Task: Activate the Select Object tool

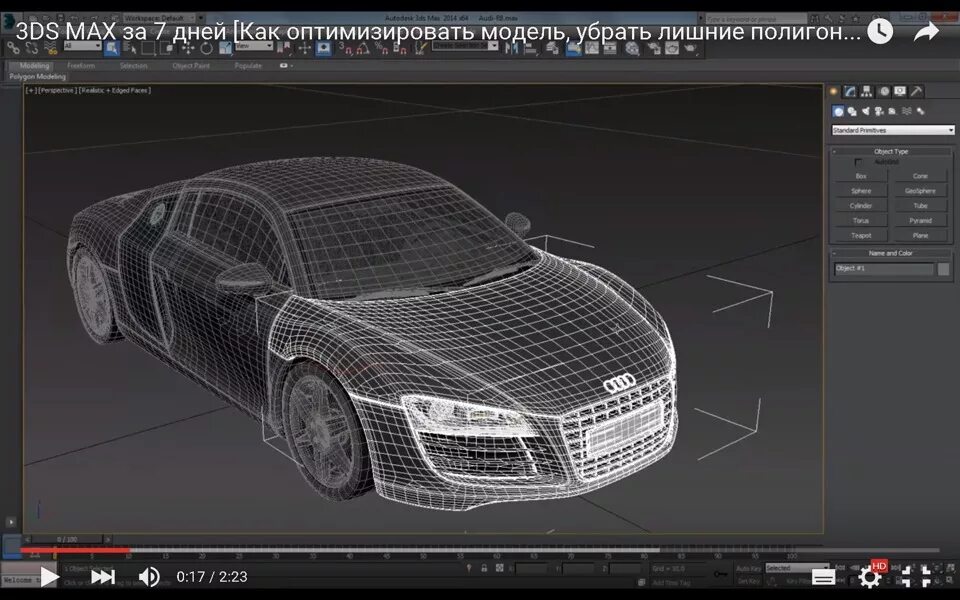Action: 111,47
